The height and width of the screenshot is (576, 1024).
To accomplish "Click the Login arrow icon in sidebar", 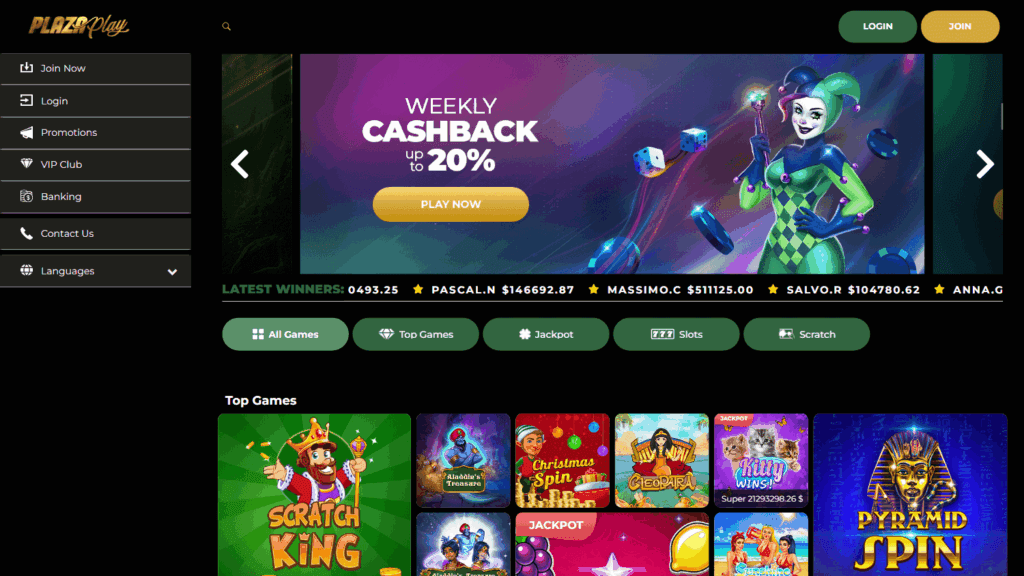I will click(x=26, y=100).
